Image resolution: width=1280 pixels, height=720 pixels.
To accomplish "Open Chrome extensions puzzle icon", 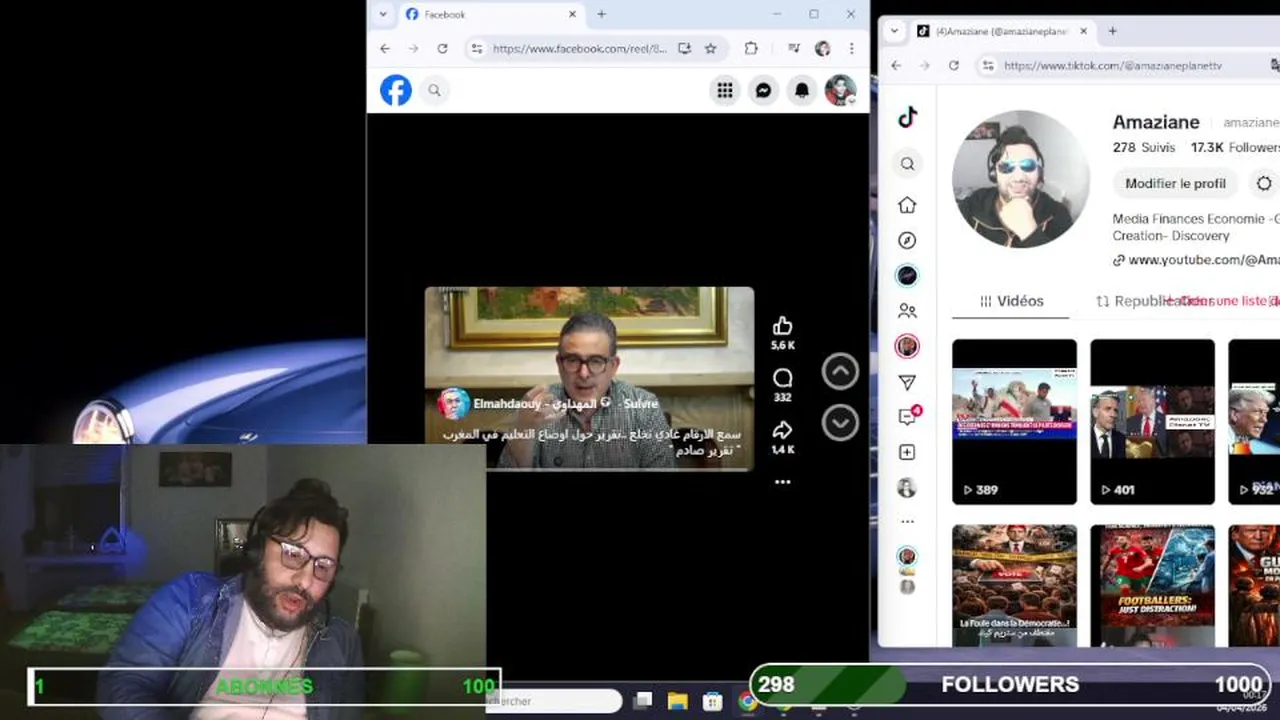I will (x=751, y=48).
